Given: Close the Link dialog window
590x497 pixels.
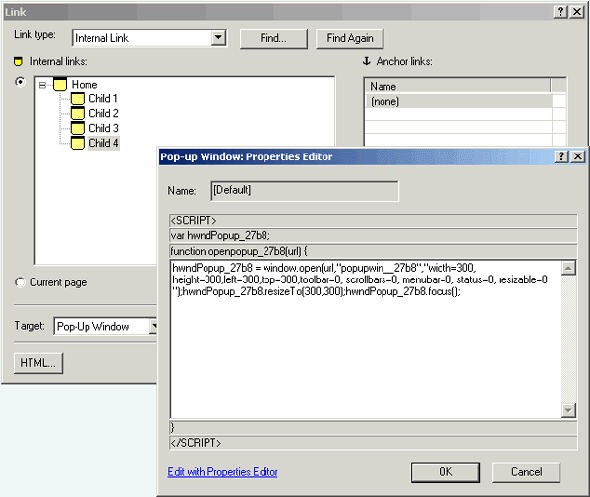Looking at the screenshot, I should [577, 12].
